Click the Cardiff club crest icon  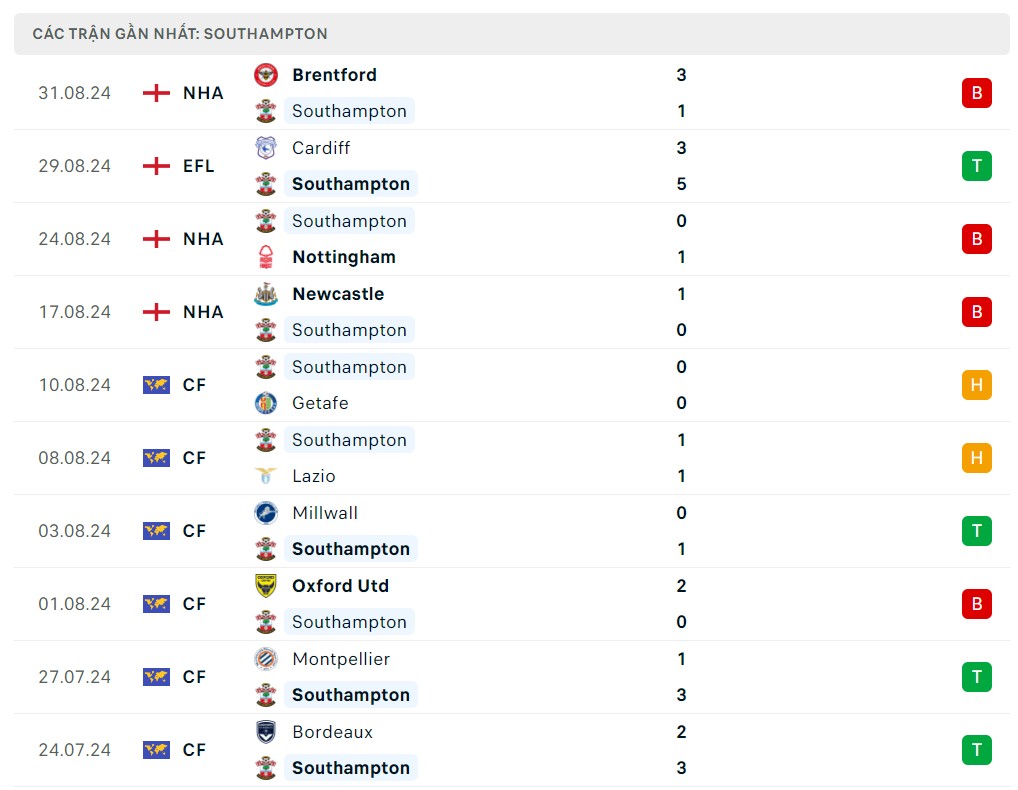[265, 148]
